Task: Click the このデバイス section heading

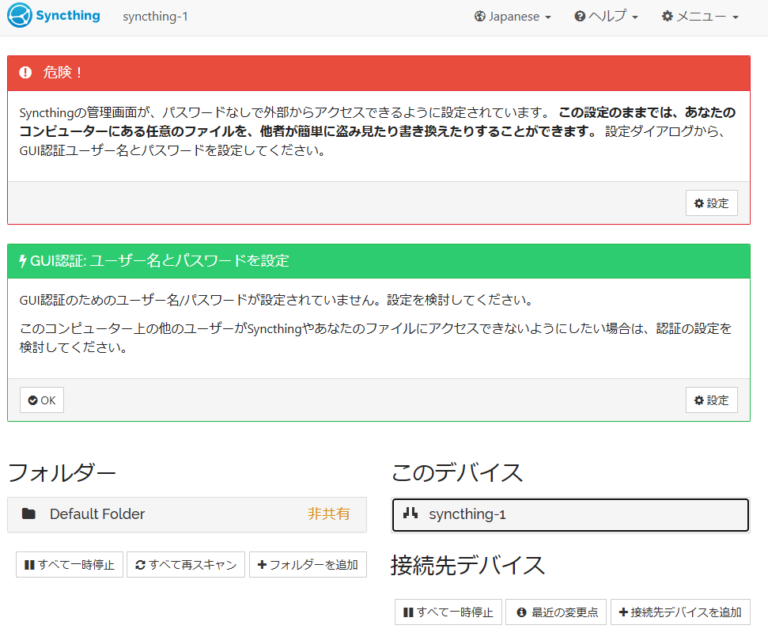Action: click(x=457, y=473)
